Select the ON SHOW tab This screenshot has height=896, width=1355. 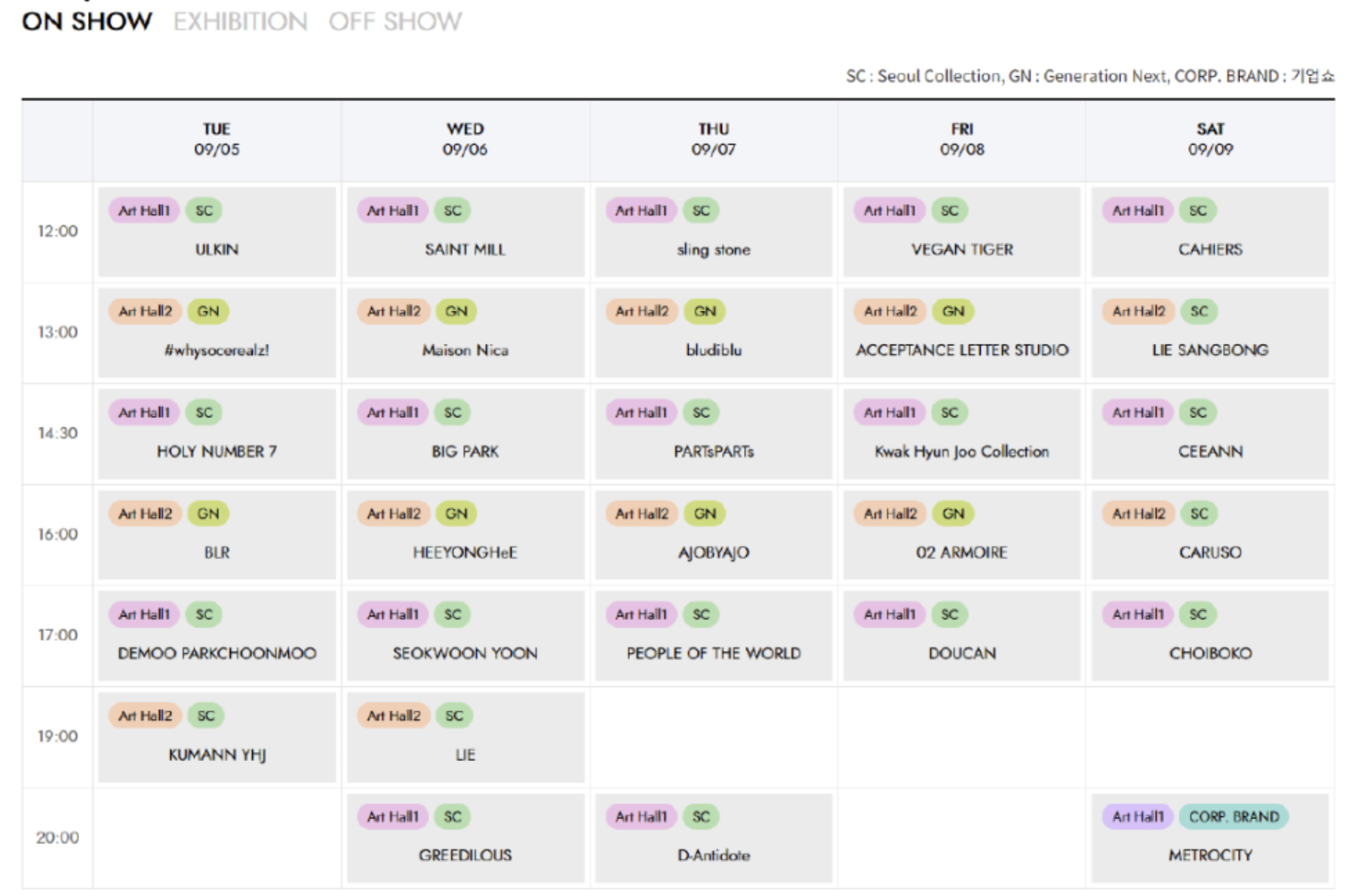(x=87, y=21)
